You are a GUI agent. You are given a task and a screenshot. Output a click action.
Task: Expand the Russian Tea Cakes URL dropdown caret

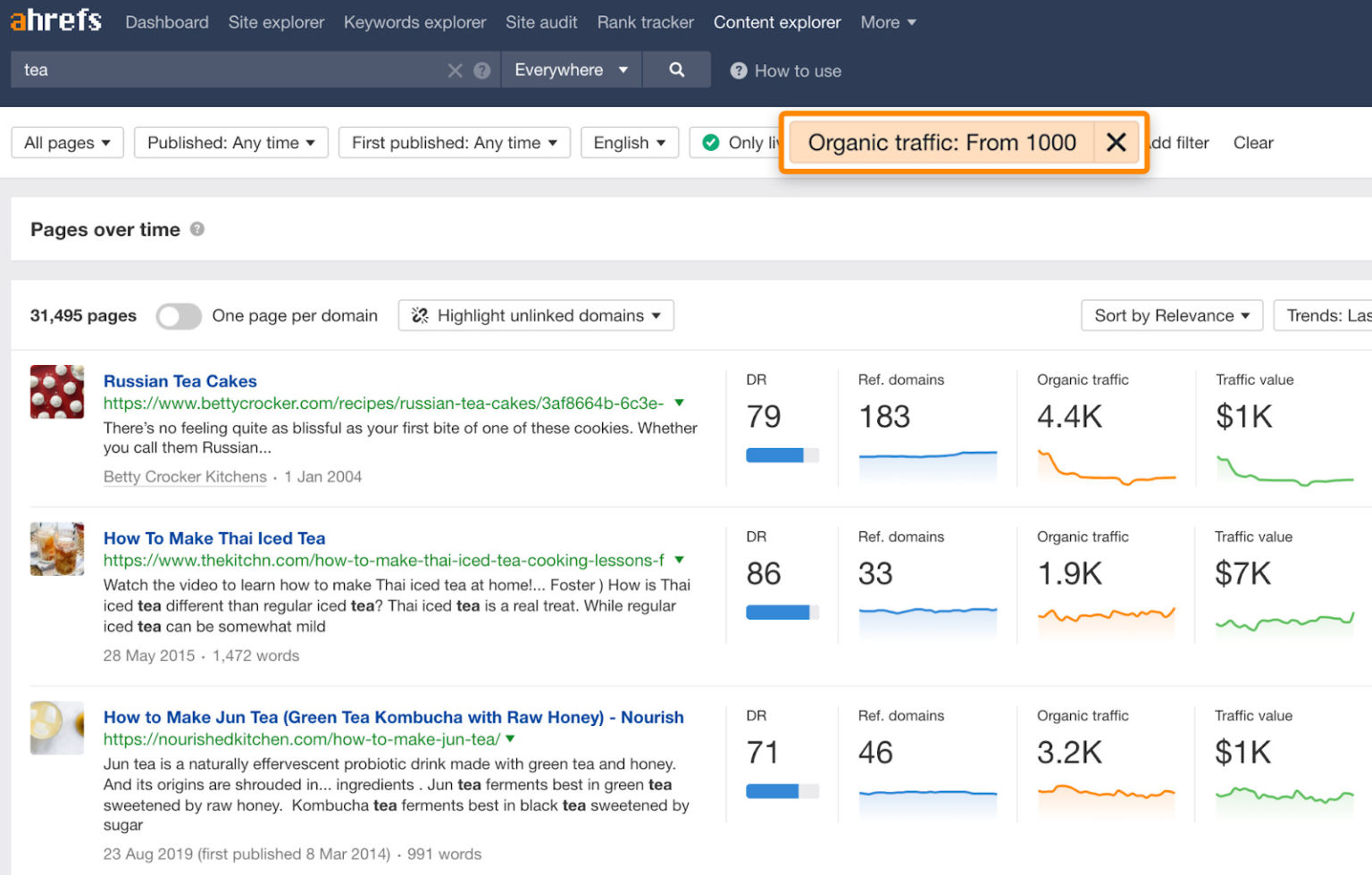coord(679,403)
